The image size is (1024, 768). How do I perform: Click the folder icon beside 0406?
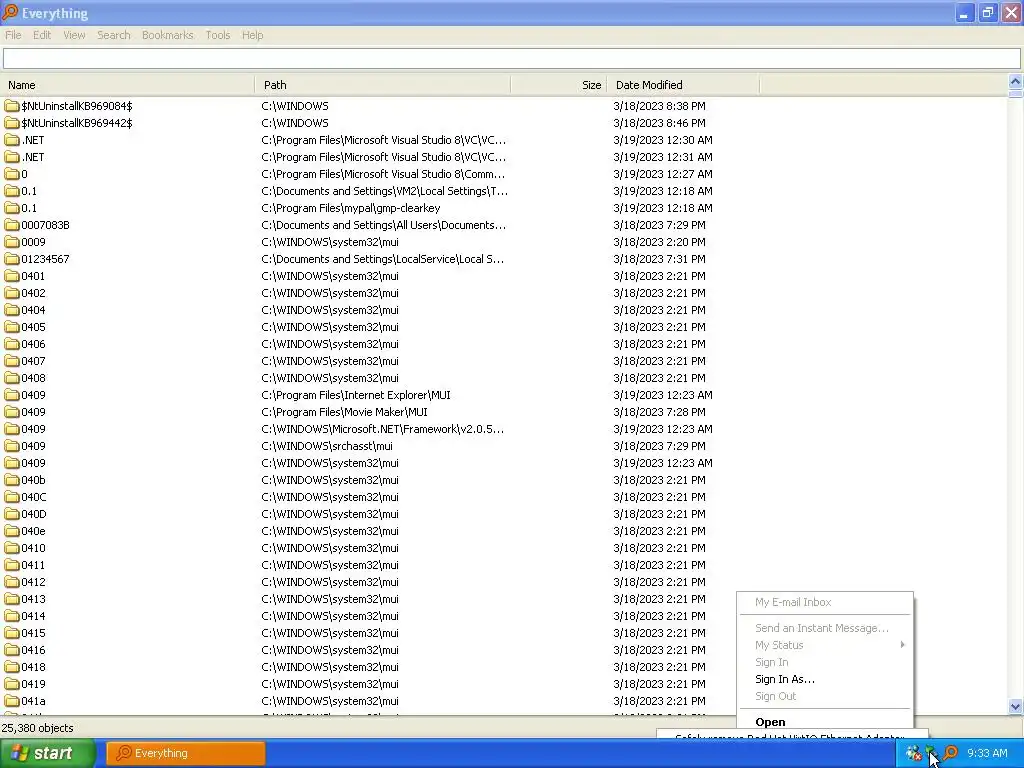12,344
